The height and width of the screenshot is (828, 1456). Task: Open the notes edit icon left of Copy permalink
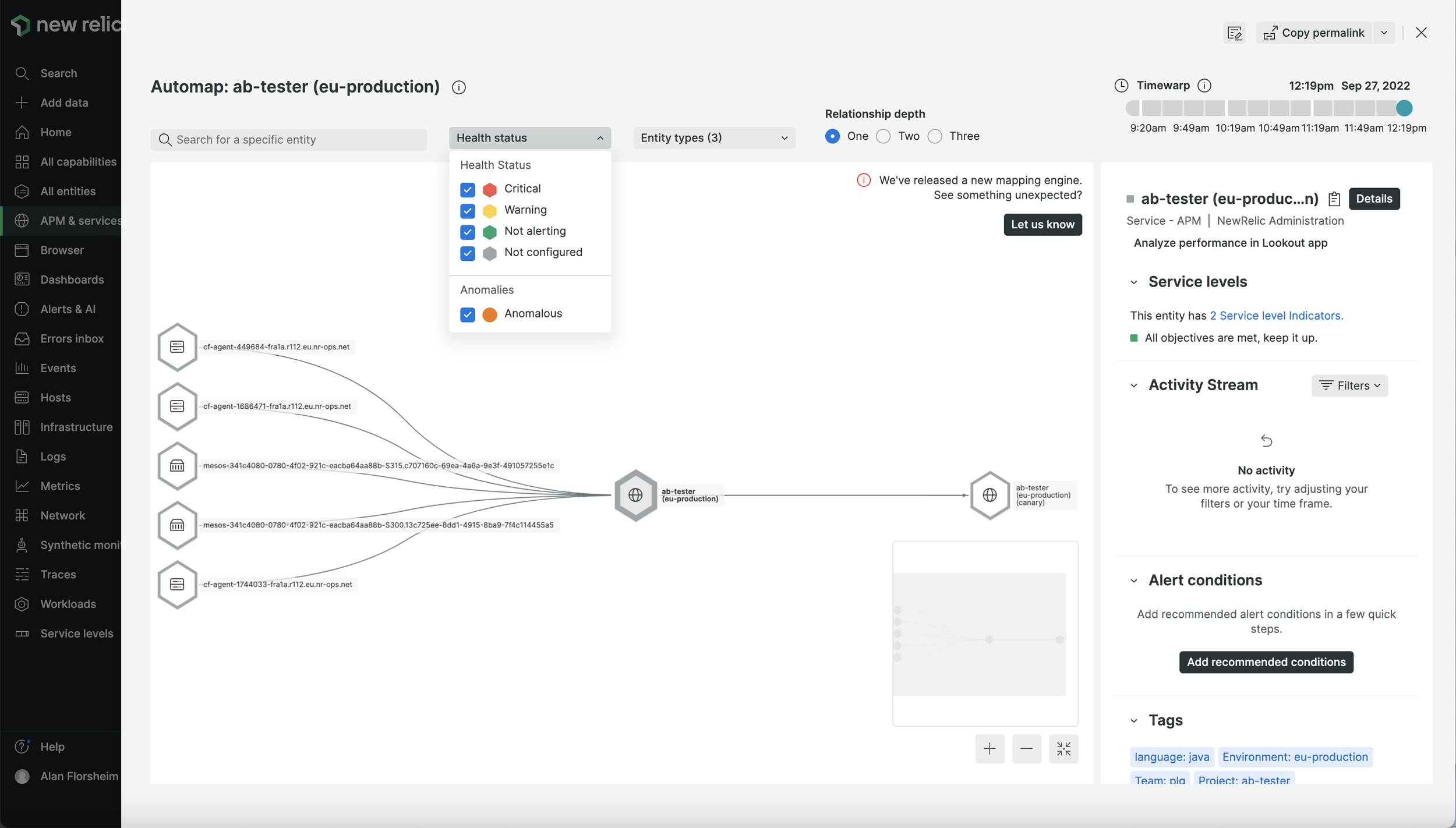(1234, 33)
